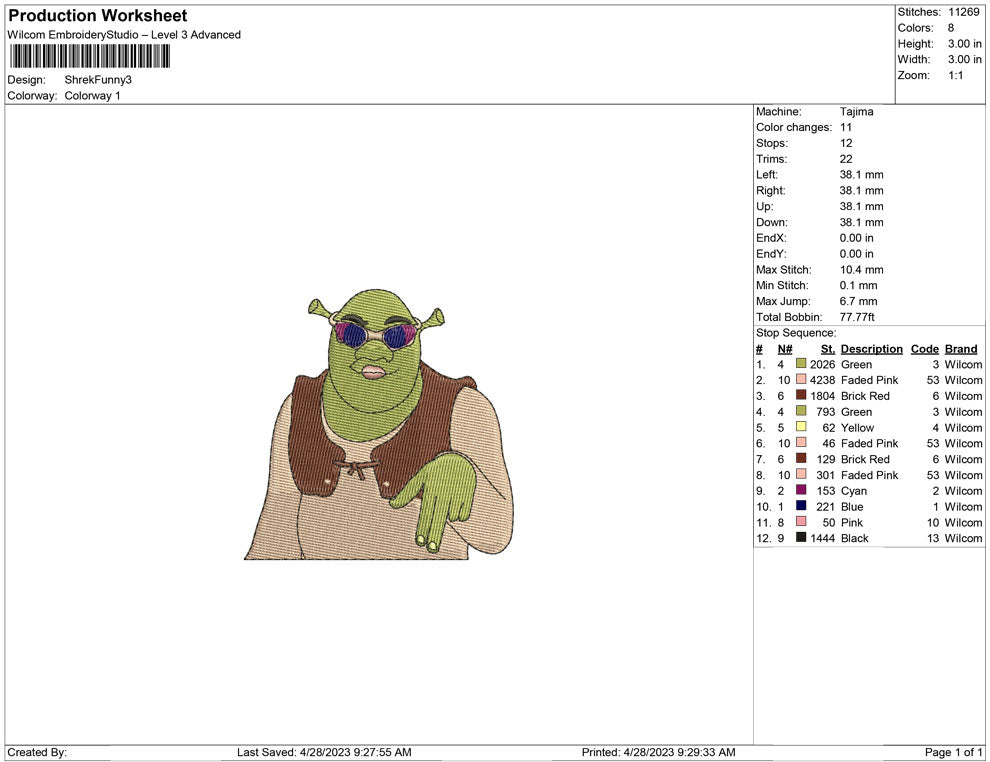The width and height of the screenshot is (990, 762).
Task: Click the colorway value 'Colorway 1'
Action: tap(92, 96)
